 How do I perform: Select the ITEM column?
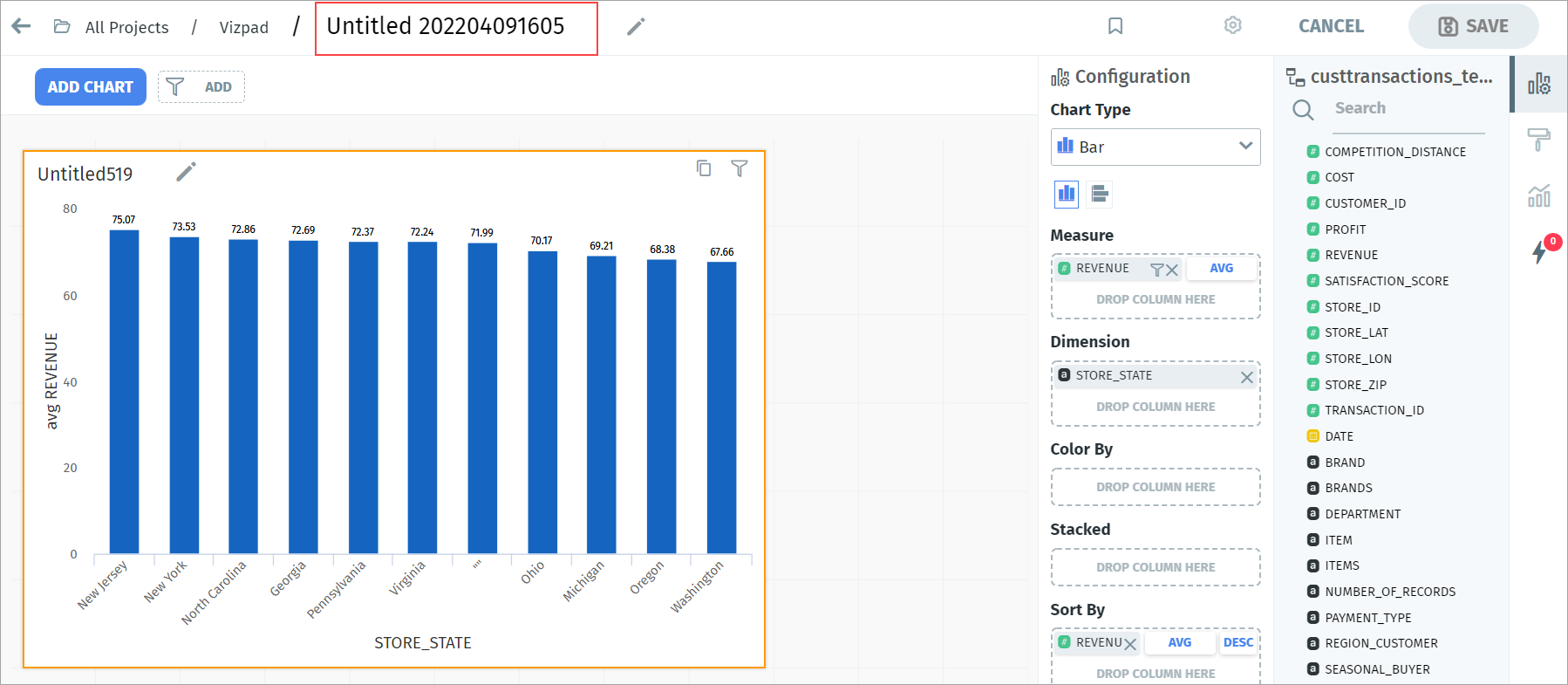point(1339,540)
